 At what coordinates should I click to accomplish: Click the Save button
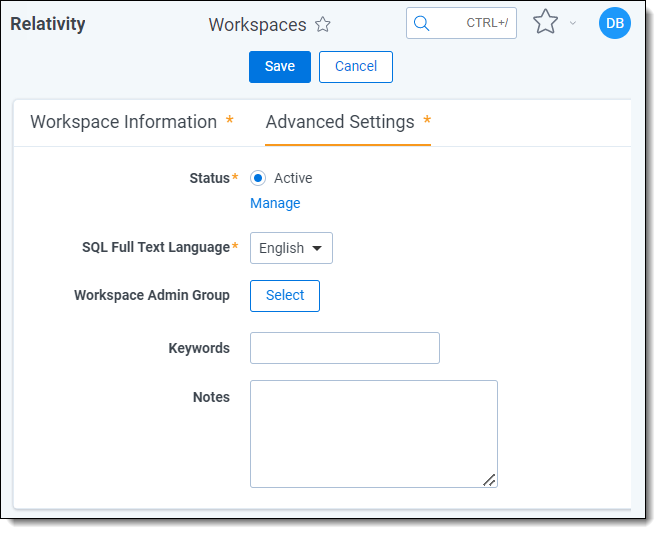point(280,67)
